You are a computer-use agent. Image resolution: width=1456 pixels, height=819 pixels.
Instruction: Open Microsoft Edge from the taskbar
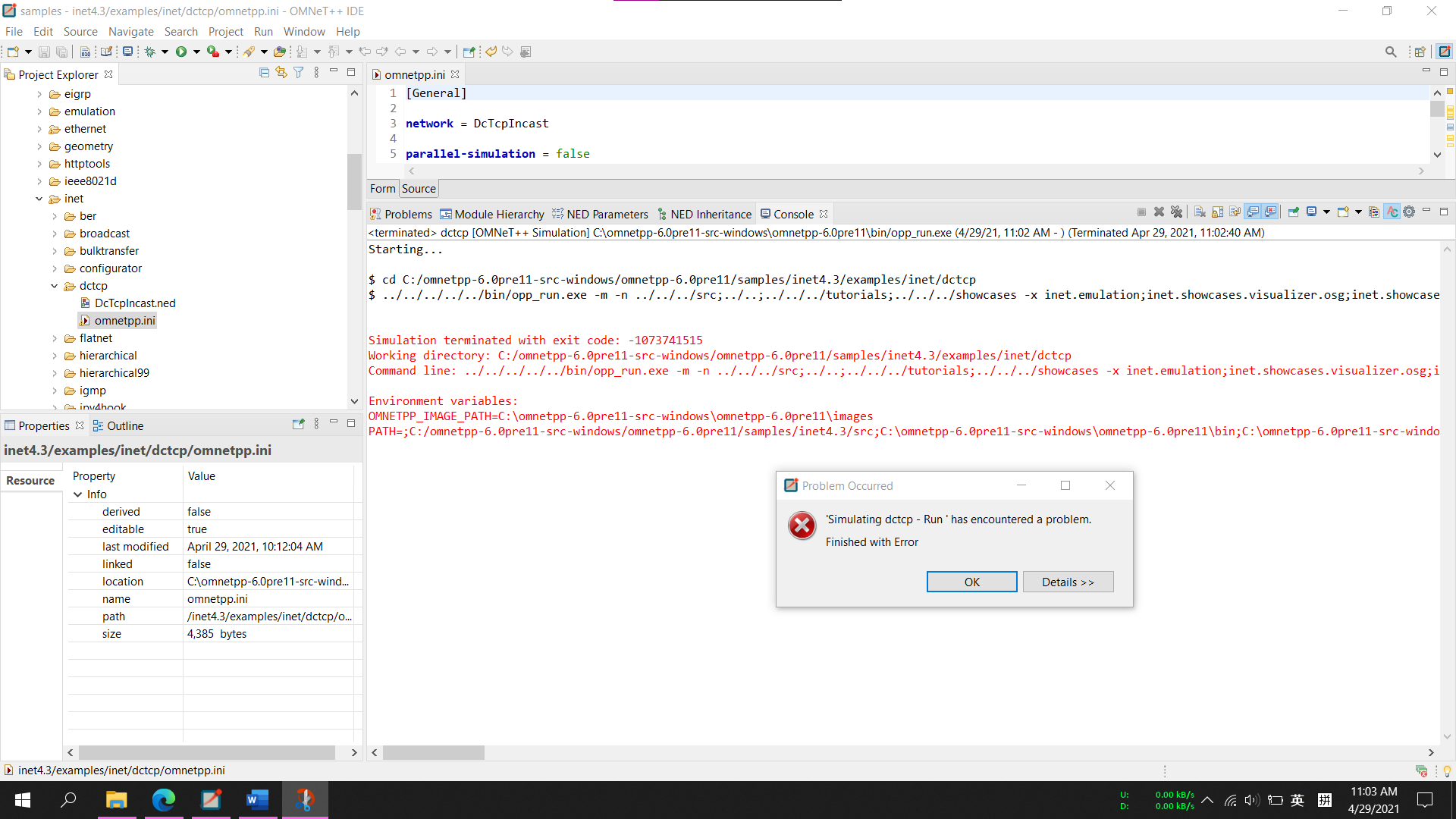[x=164, y=799]
